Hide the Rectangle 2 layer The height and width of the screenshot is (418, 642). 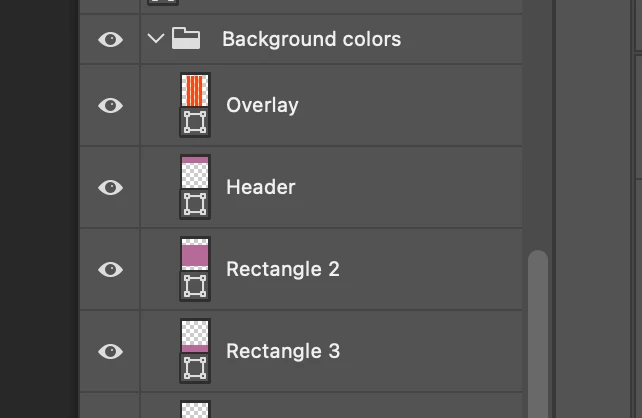click(110, 269)
